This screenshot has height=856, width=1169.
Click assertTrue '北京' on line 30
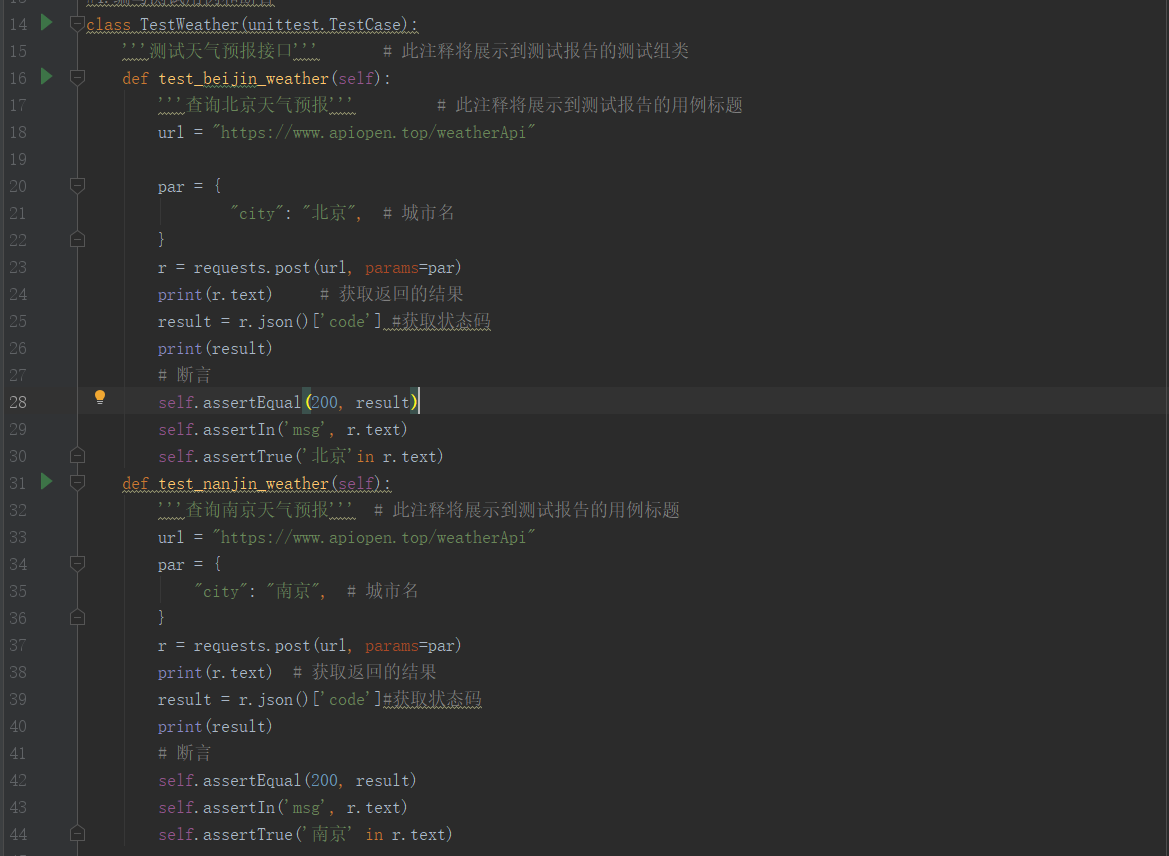click(x=300, y=456)
